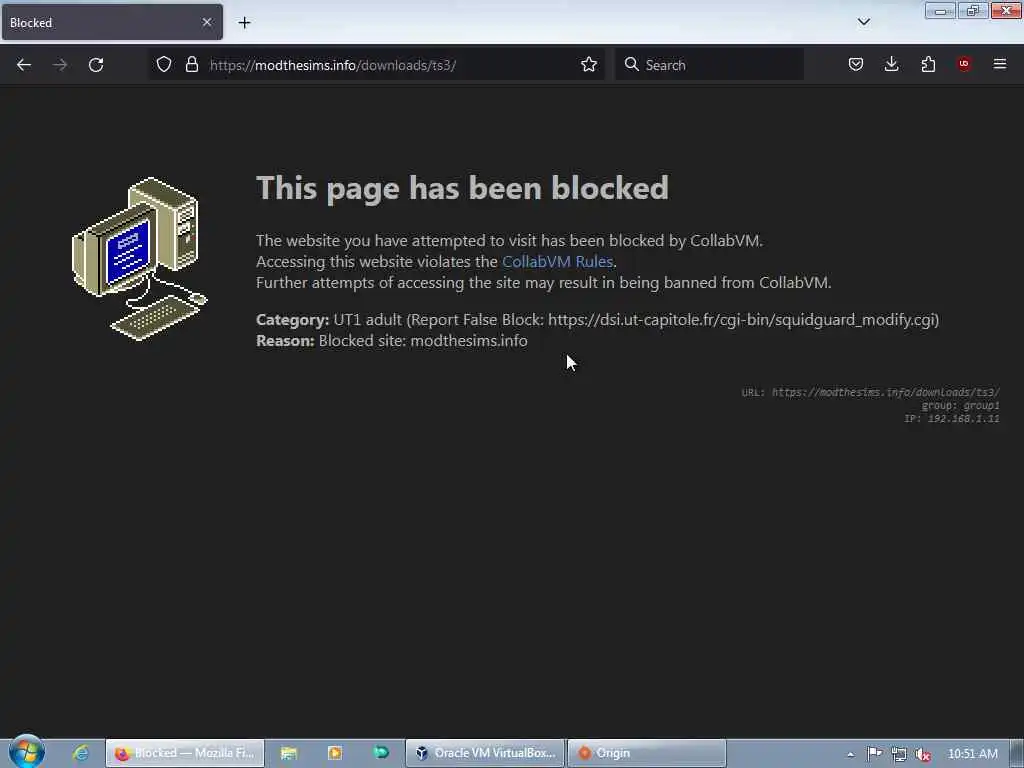Image resolution: width=1024 pixels, height=768 pixels.
Task: Click the 'group: group1' text
Action: (960, 406)
